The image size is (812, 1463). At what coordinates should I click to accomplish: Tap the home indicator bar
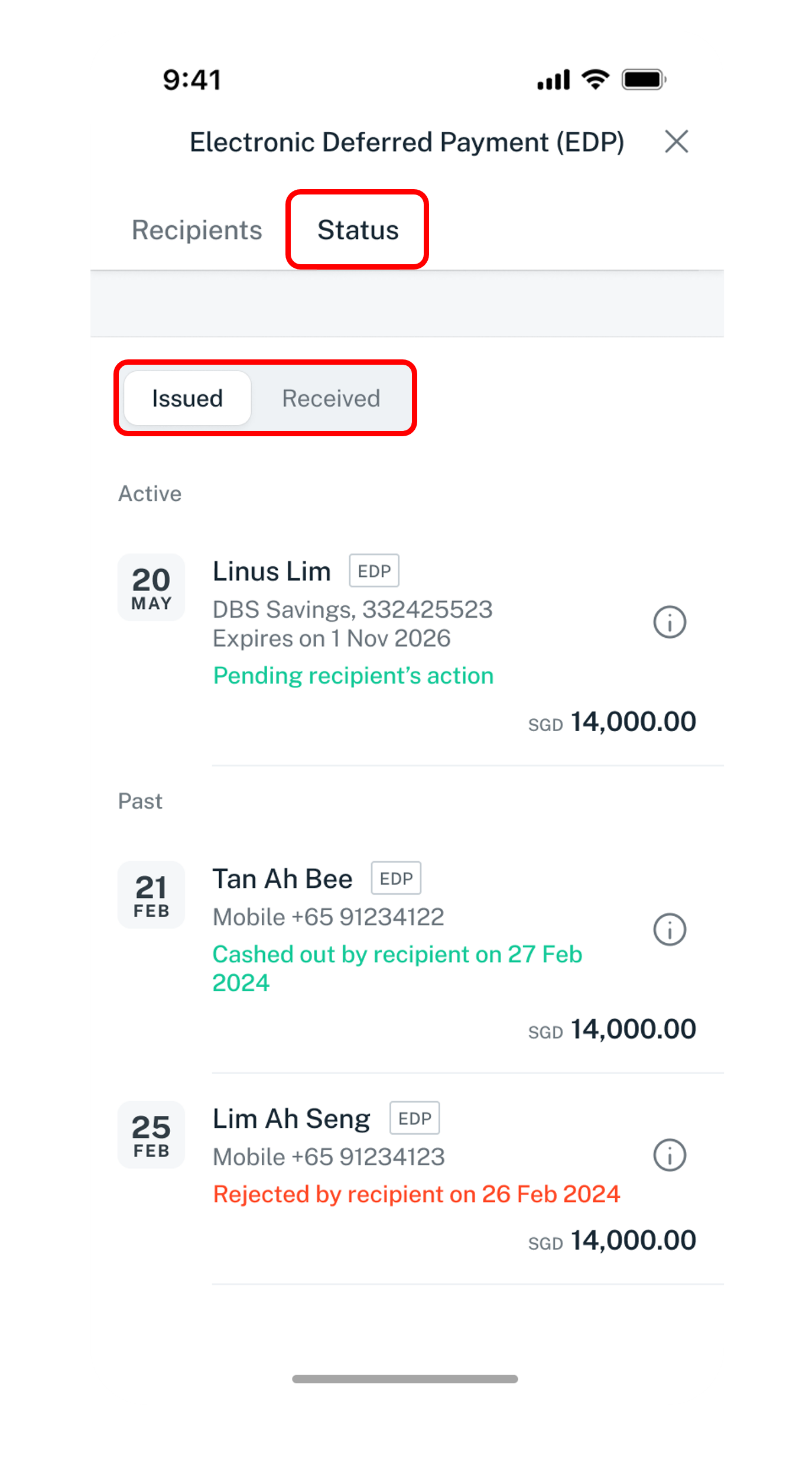tap(405, 1378)
